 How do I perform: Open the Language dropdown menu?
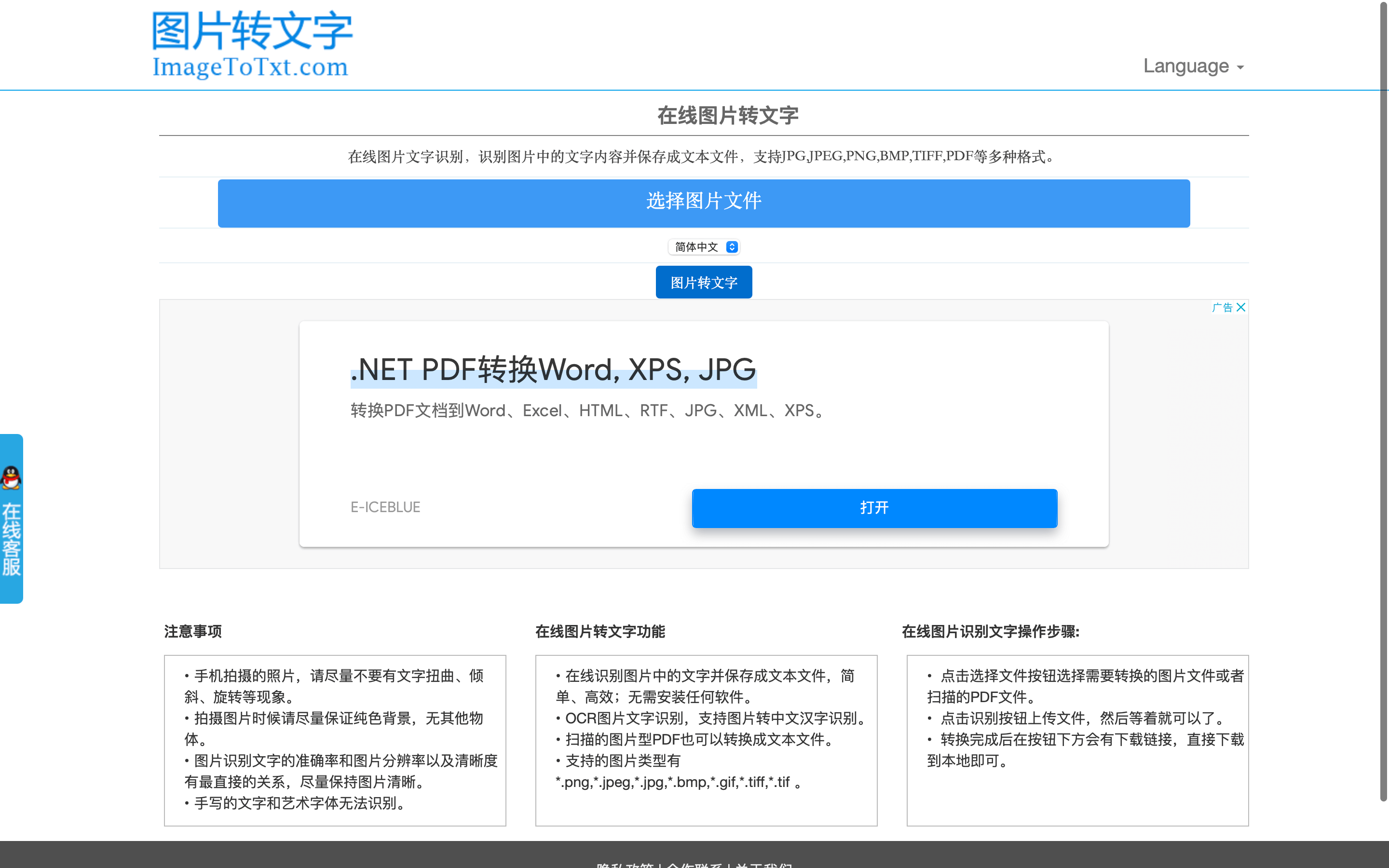point(1193,66)
